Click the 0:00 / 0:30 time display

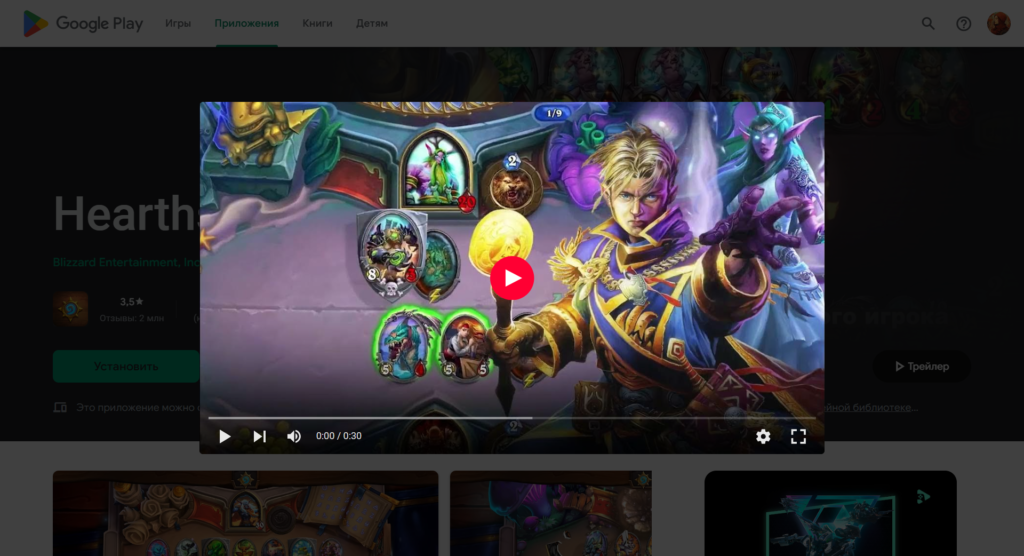338,436
